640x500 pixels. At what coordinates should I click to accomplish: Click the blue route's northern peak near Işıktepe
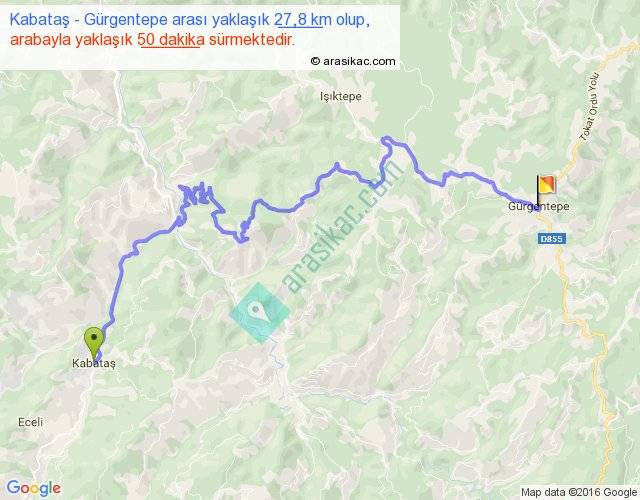[x=388, y=141]
